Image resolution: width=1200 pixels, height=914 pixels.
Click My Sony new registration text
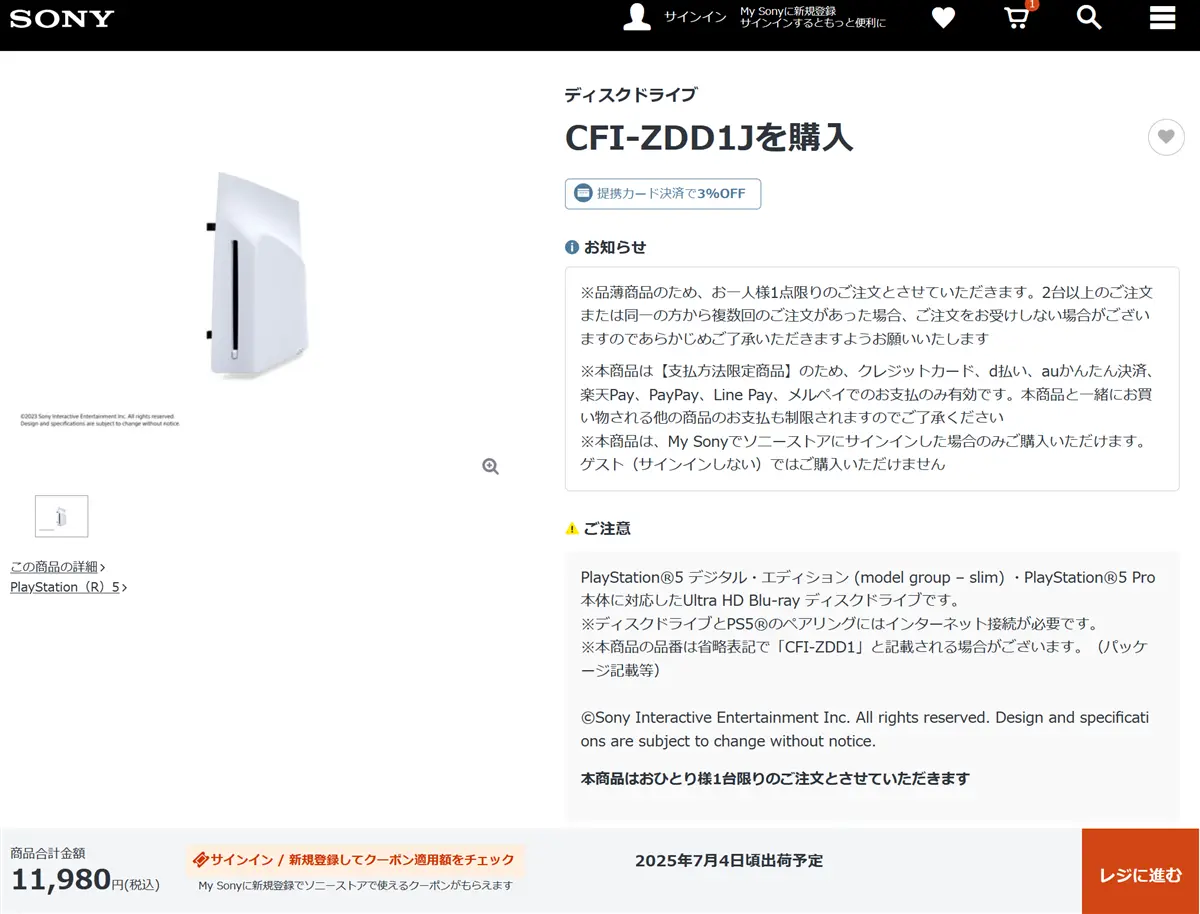point(812,17)
